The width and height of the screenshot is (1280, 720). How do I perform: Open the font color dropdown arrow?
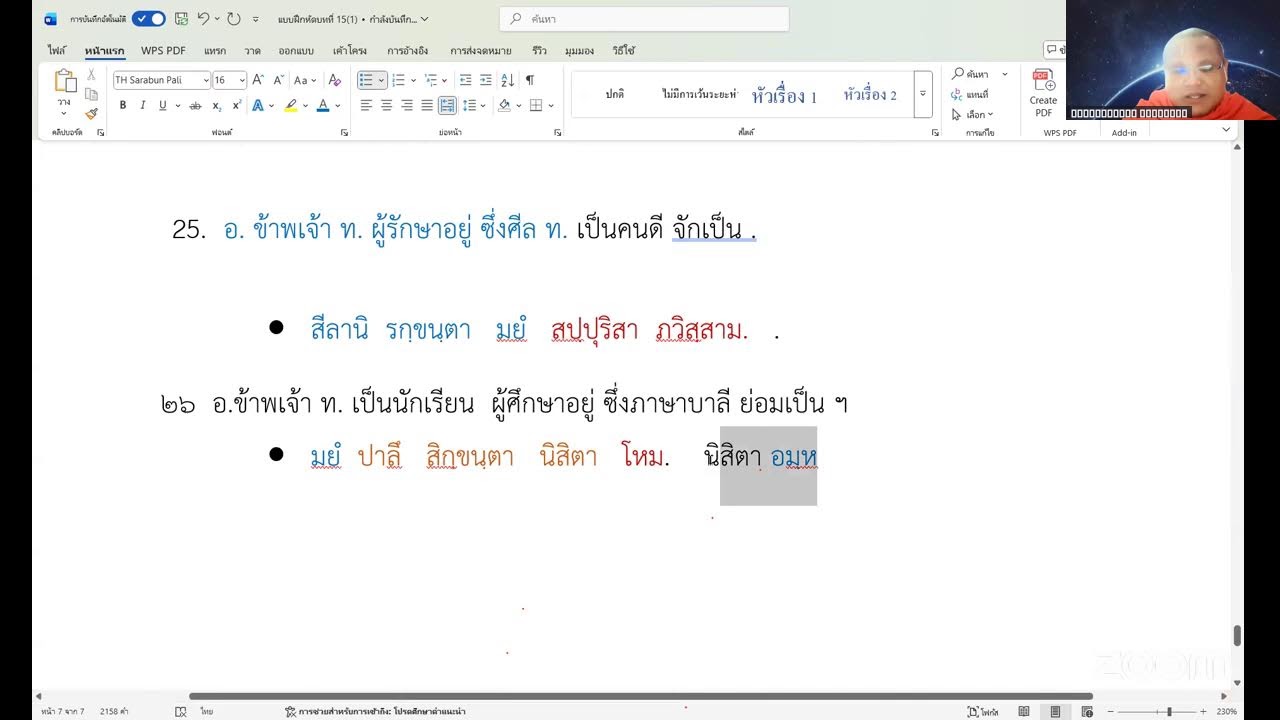338,105
